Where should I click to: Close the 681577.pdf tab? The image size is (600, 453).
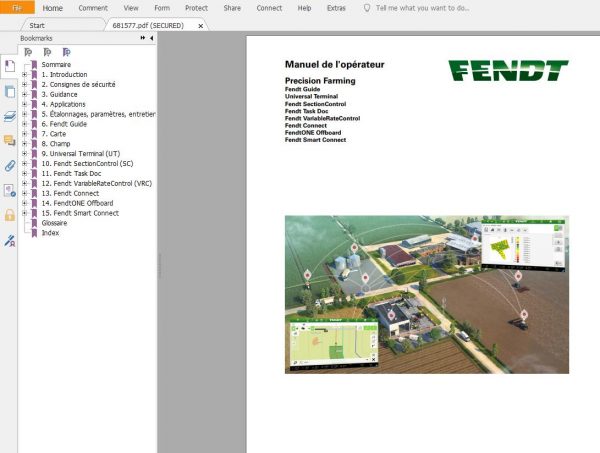point(201,26)
